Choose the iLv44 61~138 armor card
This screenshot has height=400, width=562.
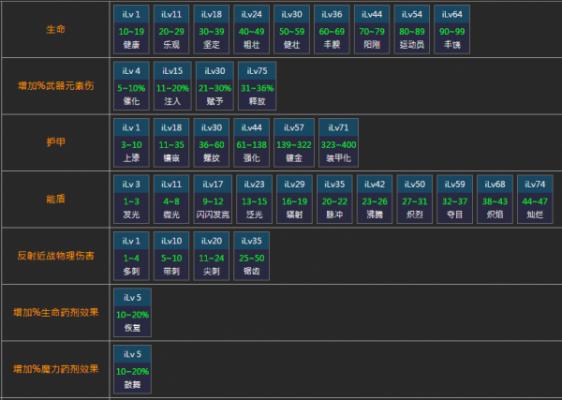pyautogui.click(x=252, y=143)
